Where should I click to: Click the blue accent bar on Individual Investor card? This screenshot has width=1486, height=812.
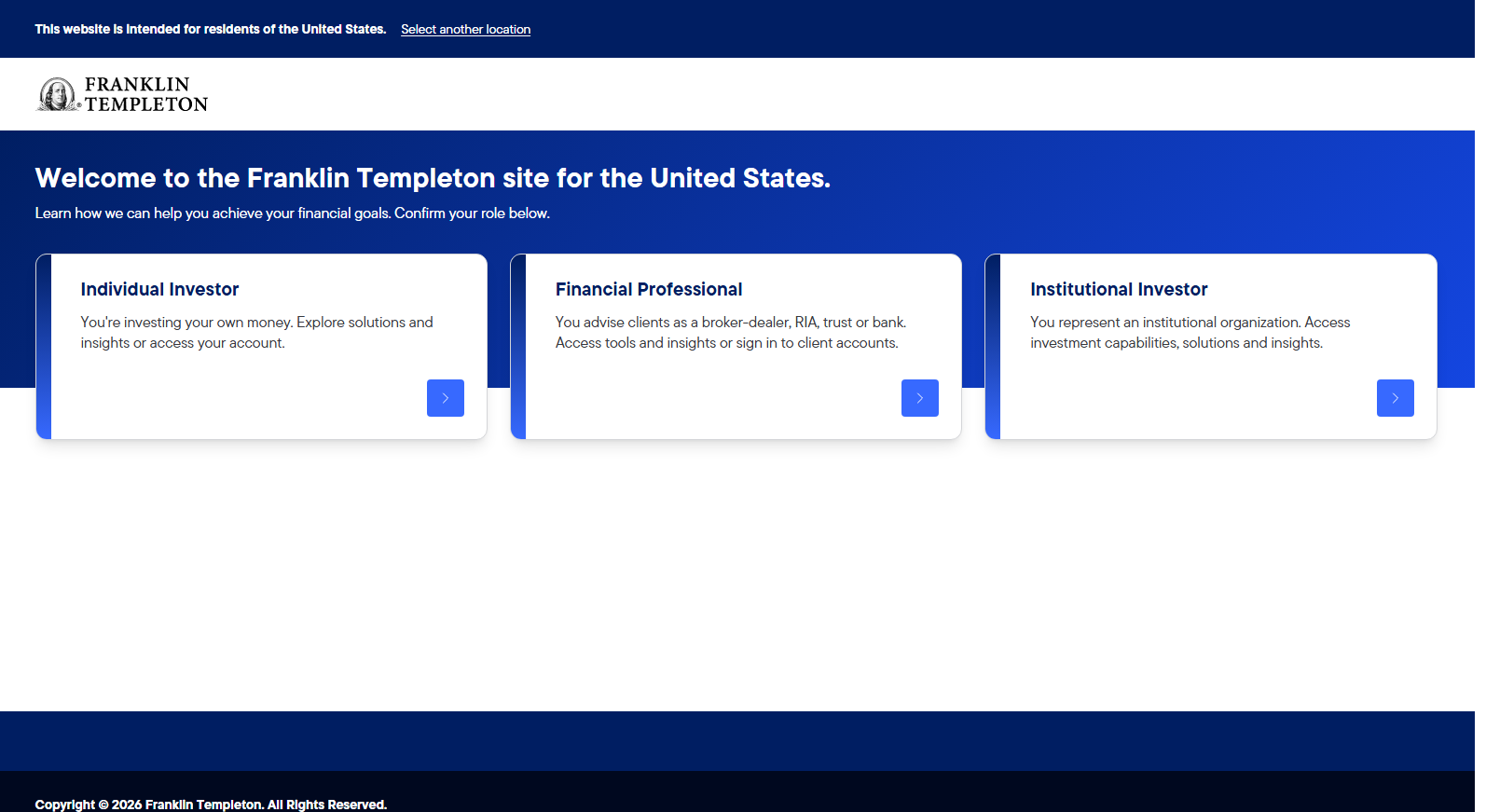click(44, 347)
